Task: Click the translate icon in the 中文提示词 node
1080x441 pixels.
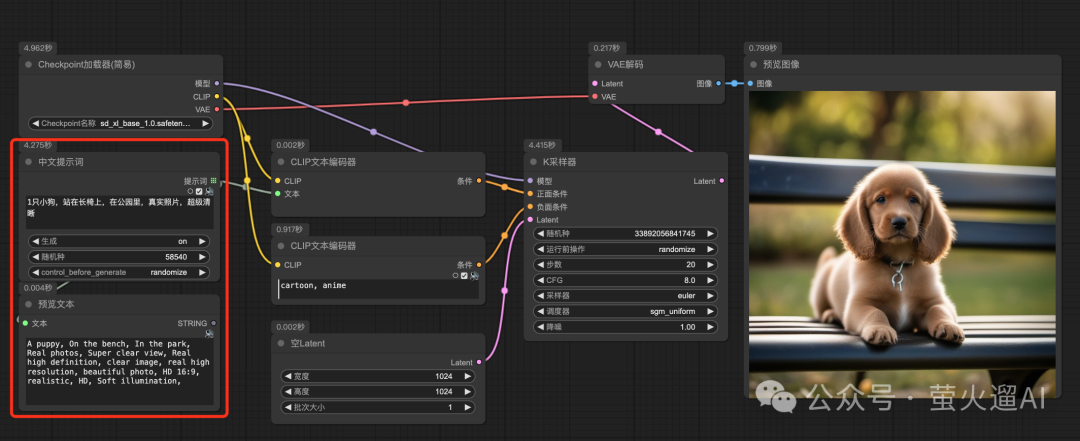Action: point(209,191)
